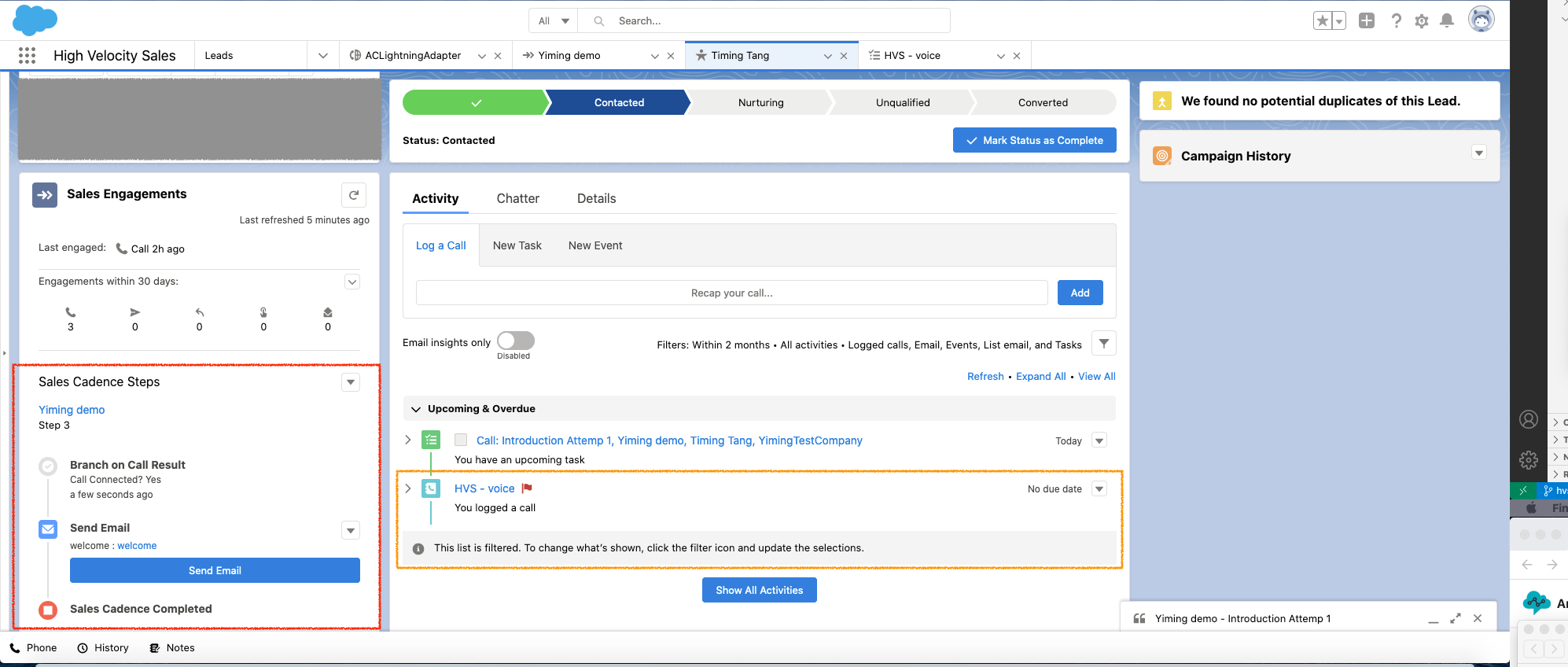The height and width of the screenshot is (667, 1568).
Task: Open the search scope All dropdown
Action: pos(554,20)
